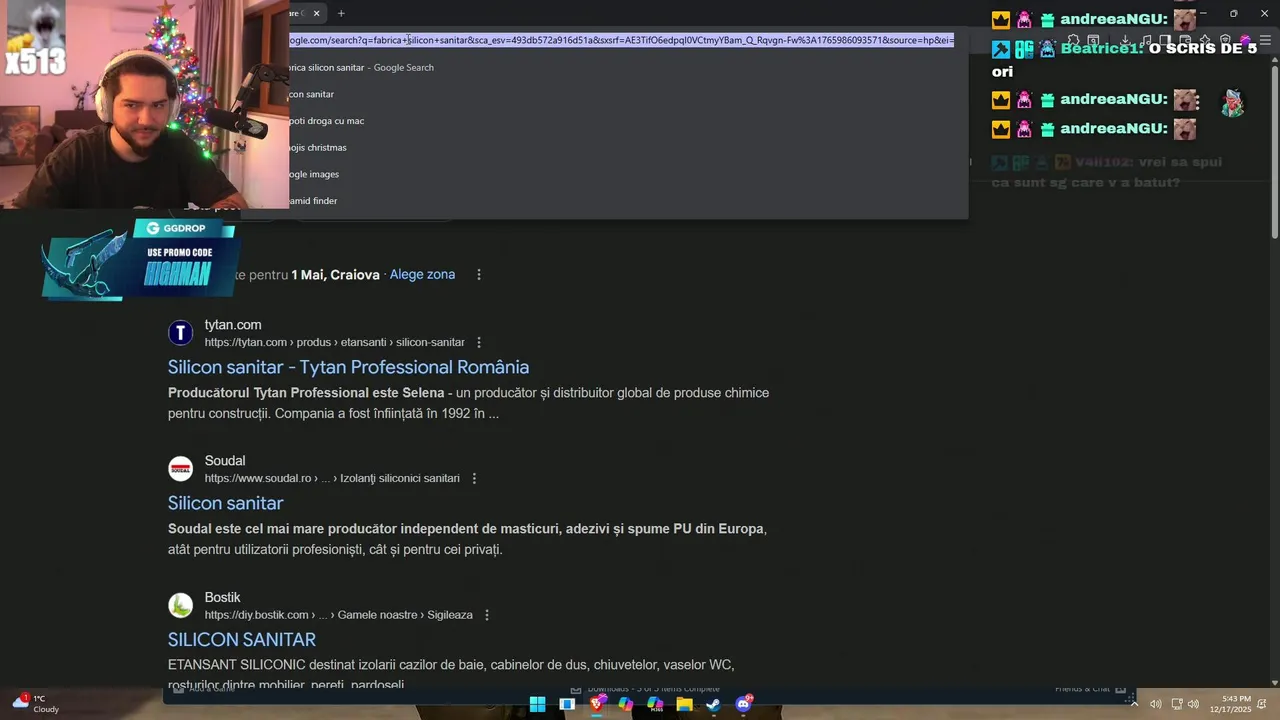Open Copilot from the taskbar

[626, 704]
